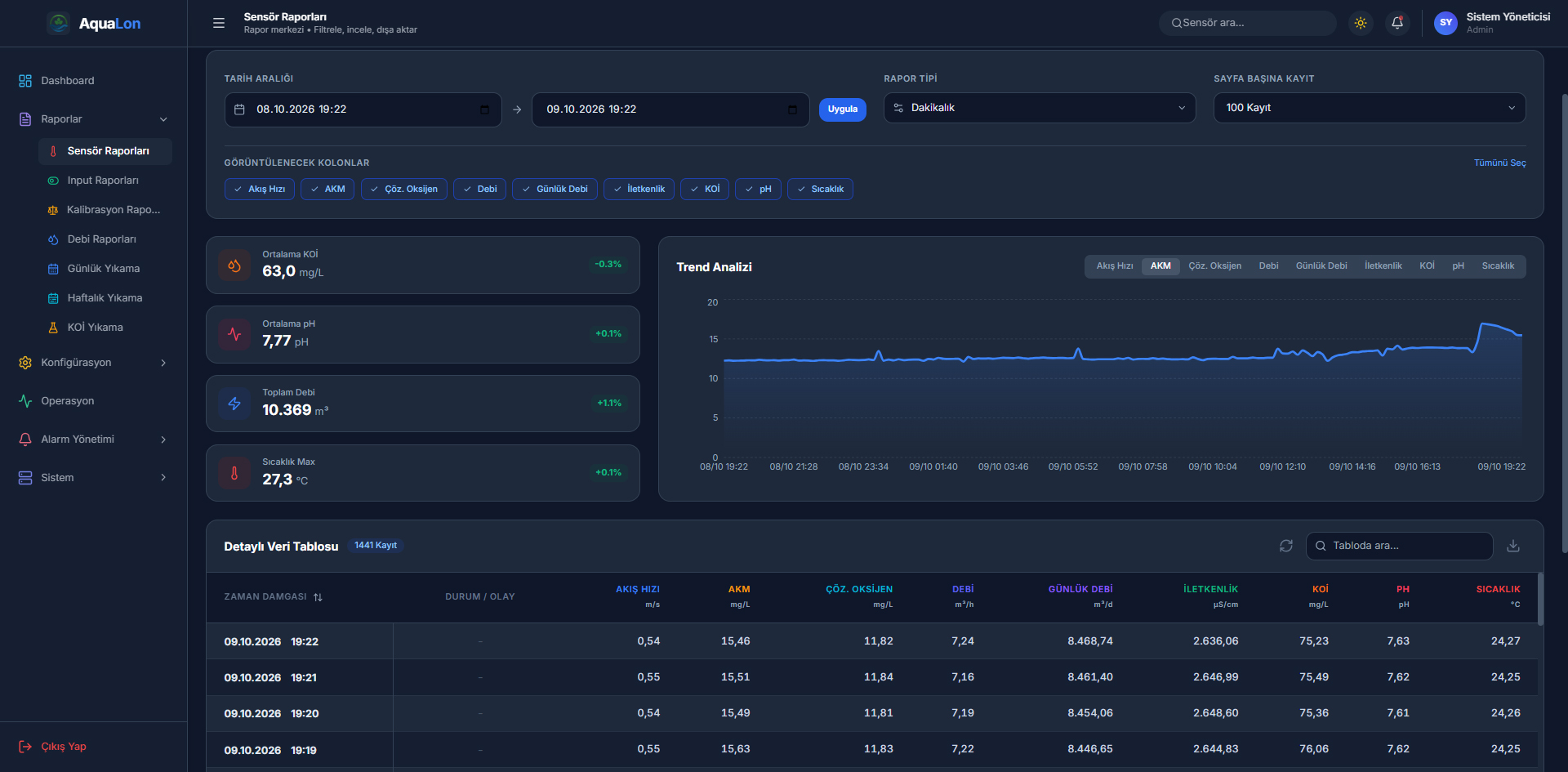Download table data with export icon
The width and height of the screenshot is (1568, 772).
(1513, 546)
